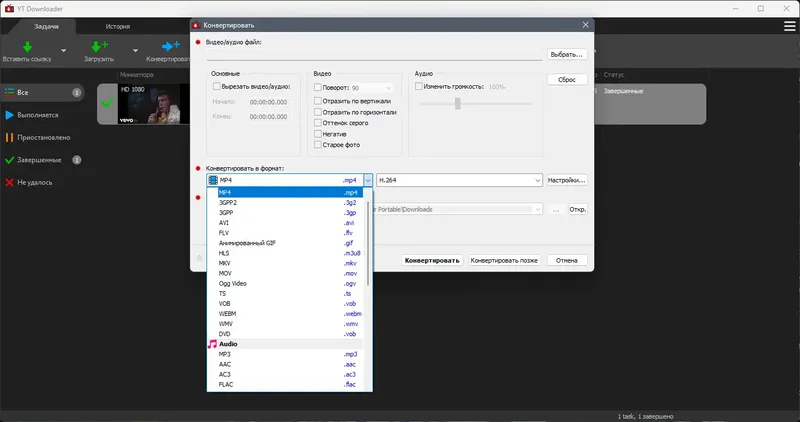The height and width of the screenshot is (422, 800).
Task: Switch to the История tab
Action: click(x=118, y=27)
